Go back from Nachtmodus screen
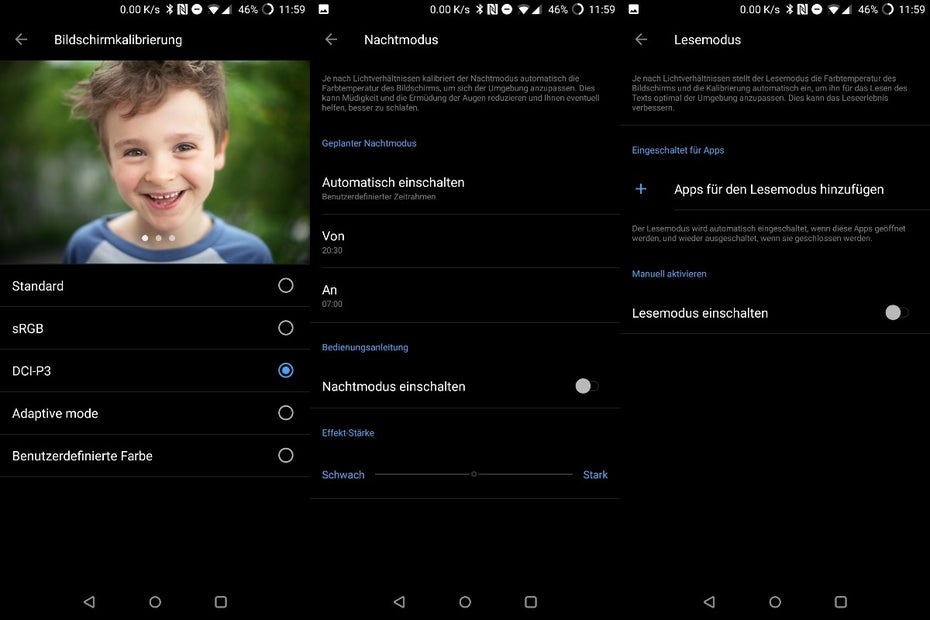The image size is (930, 620). (x=331, y=40)
